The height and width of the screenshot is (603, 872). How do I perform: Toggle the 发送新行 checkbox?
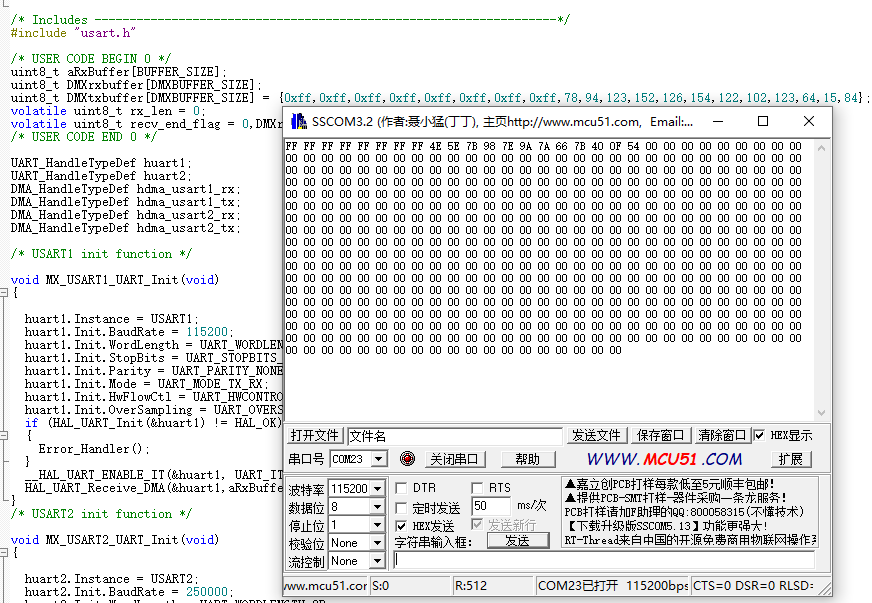click(x=477, y=524)
